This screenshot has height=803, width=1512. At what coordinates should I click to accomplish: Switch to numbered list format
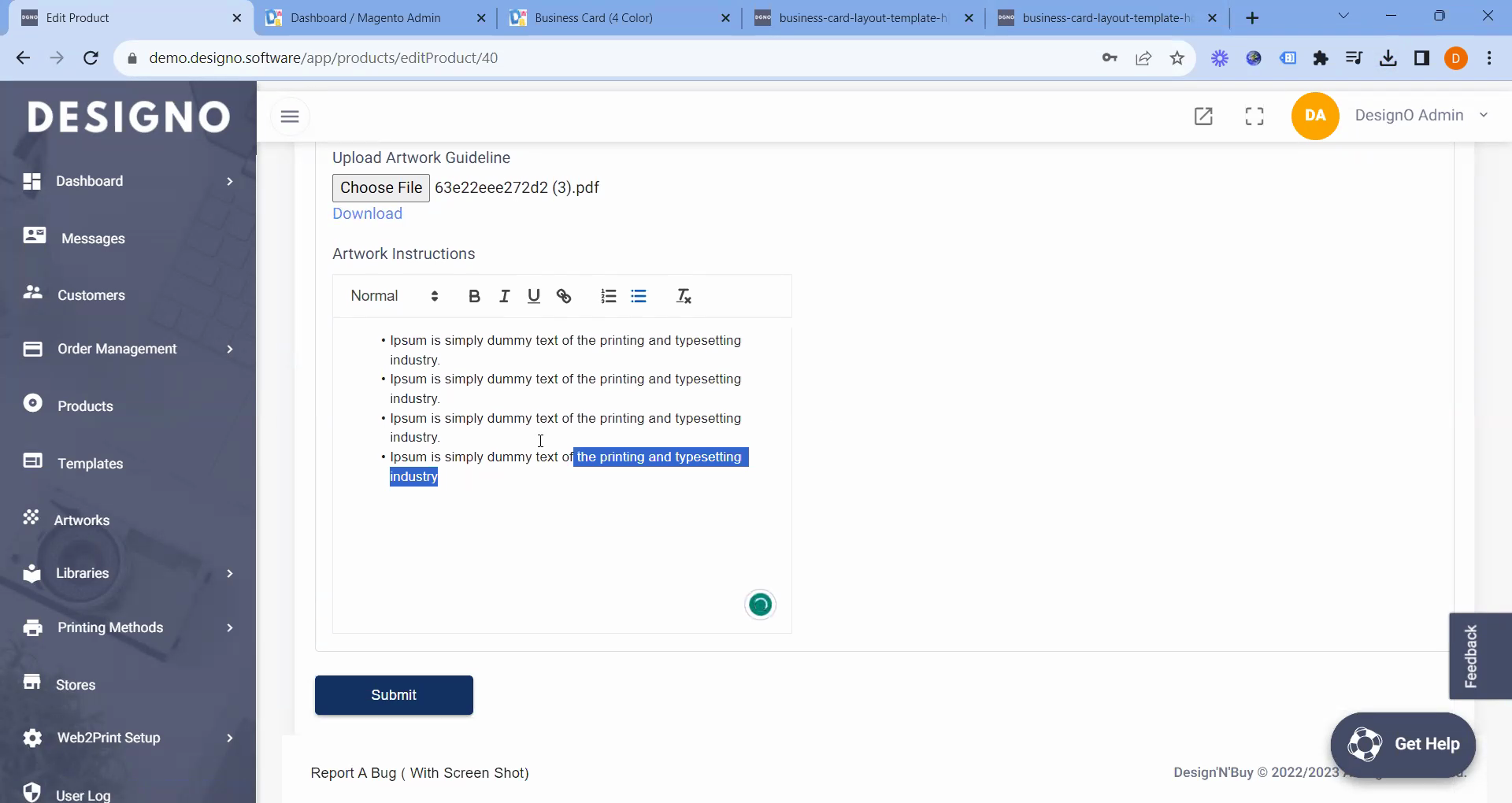(x=609, y=296)
